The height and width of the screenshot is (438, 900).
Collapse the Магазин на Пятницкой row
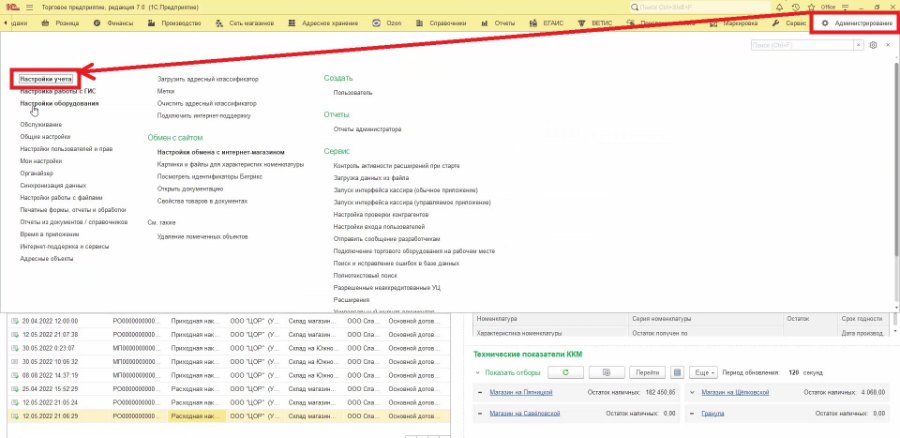(480, 393)
